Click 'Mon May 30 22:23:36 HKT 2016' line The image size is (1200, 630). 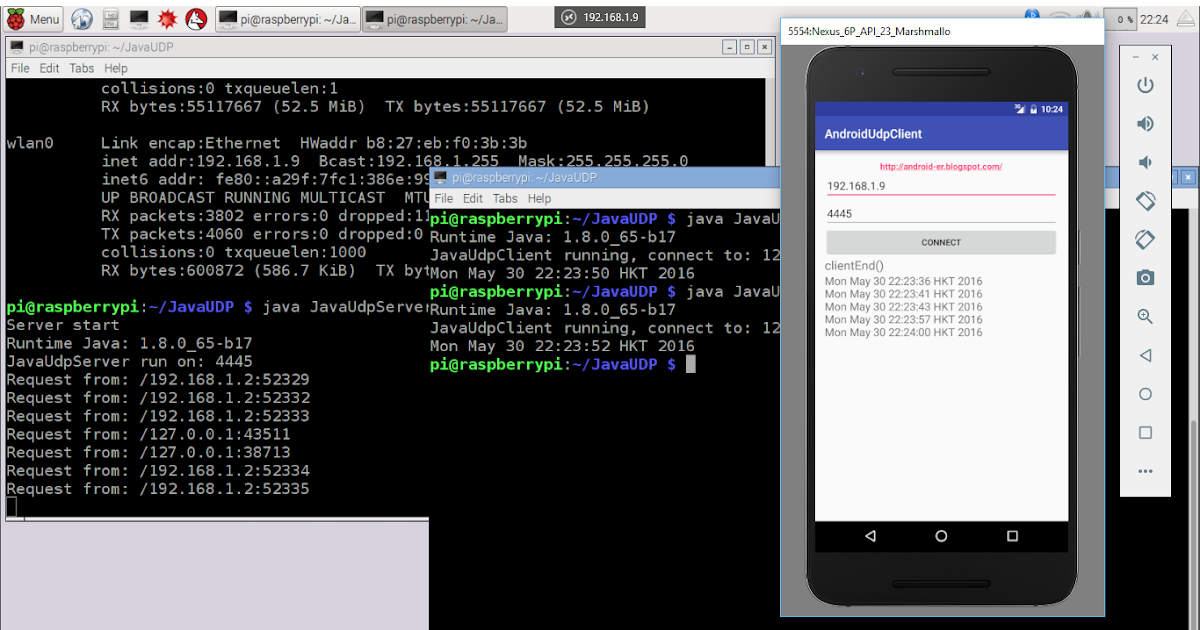[x=903, y=281]
